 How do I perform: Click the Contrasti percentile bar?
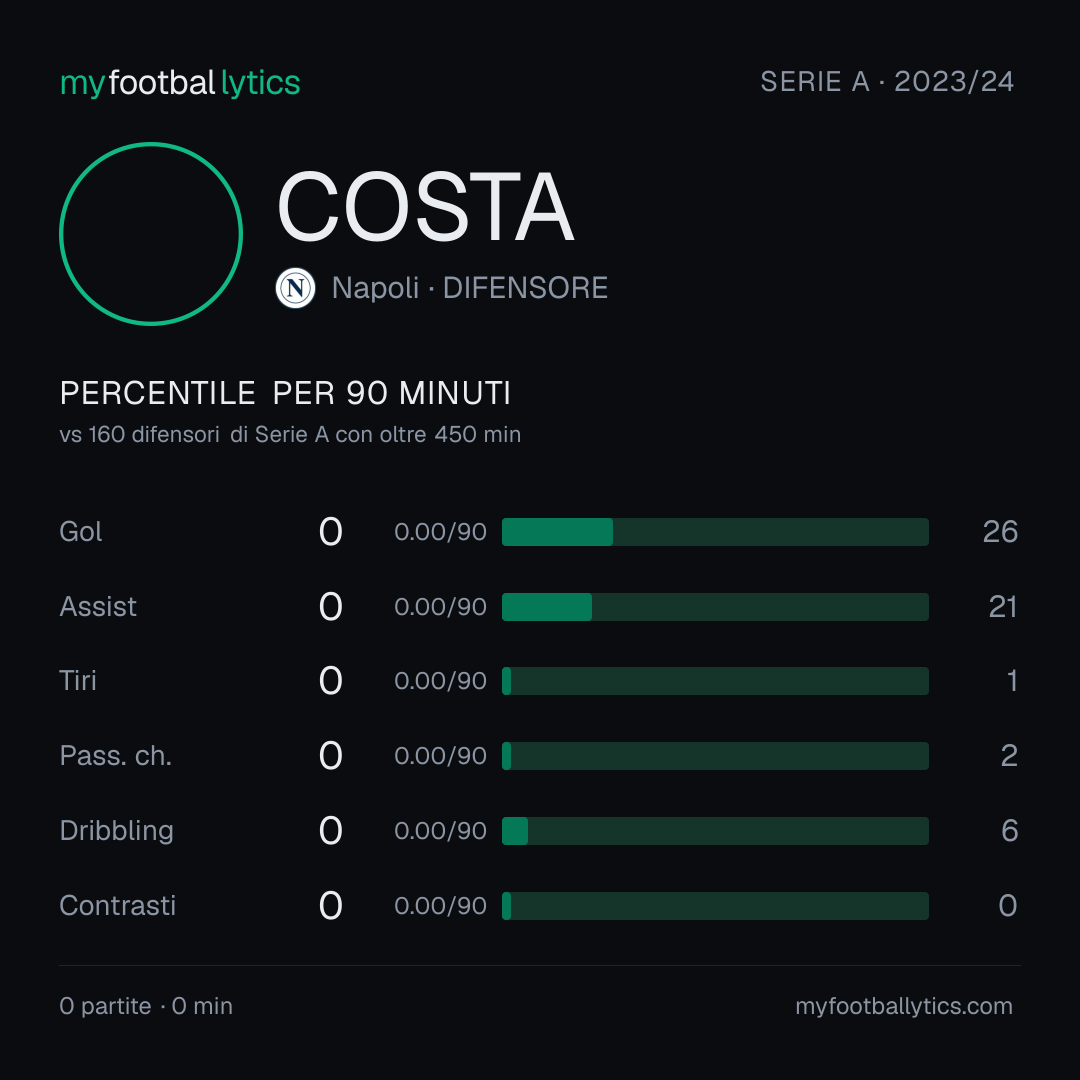coord(715,906)
